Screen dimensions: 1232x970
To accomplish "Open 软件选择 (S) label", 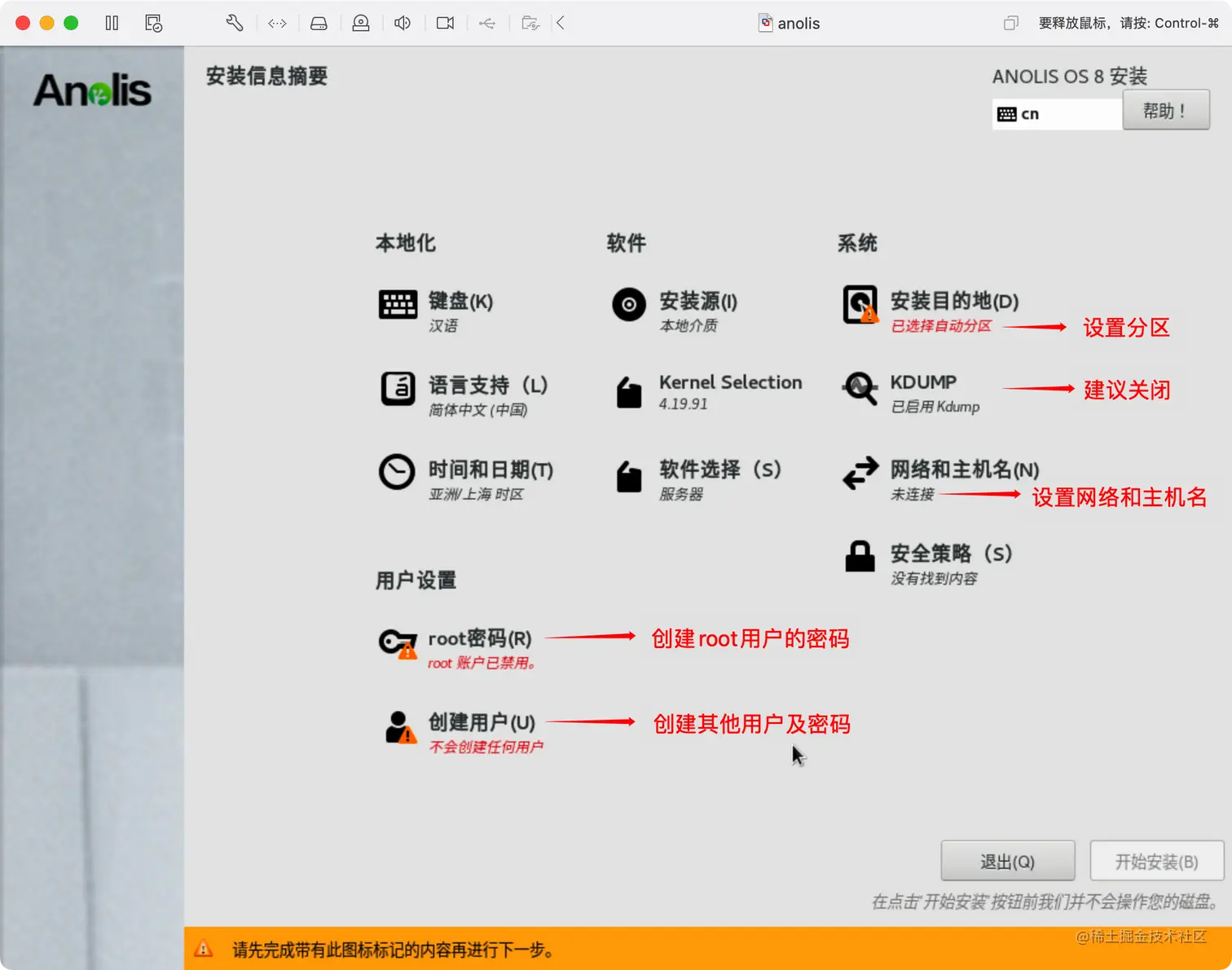I will (720, 469).
